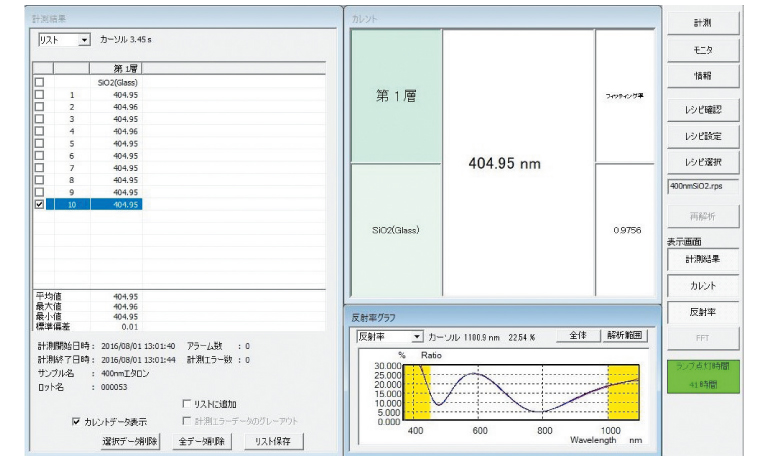768x461 pixels.
Task: Open レシピ確認 recipe confirmation
Action: click(703, 108)
